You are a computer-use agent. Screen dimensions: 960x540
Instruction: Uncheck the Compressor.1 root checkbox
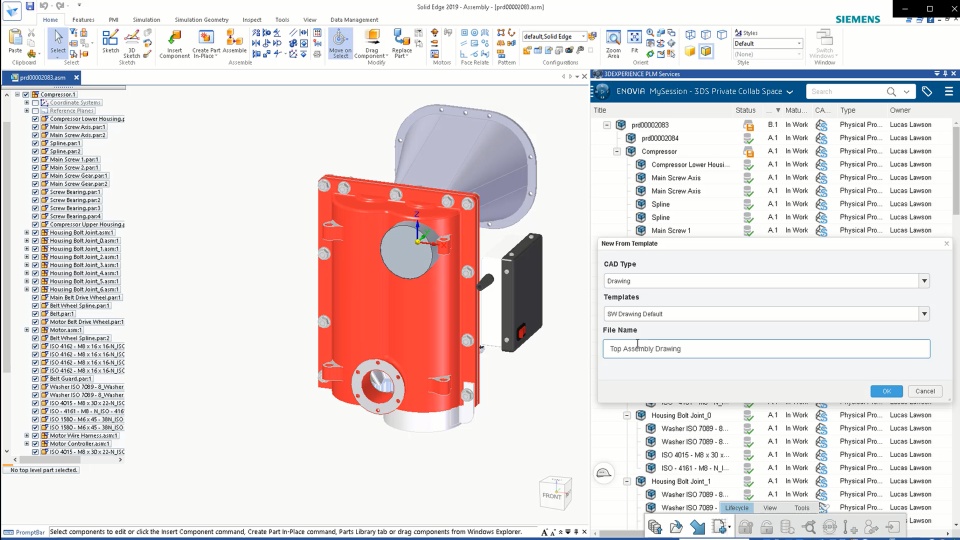pyautogui.click(x=26, y=94)
